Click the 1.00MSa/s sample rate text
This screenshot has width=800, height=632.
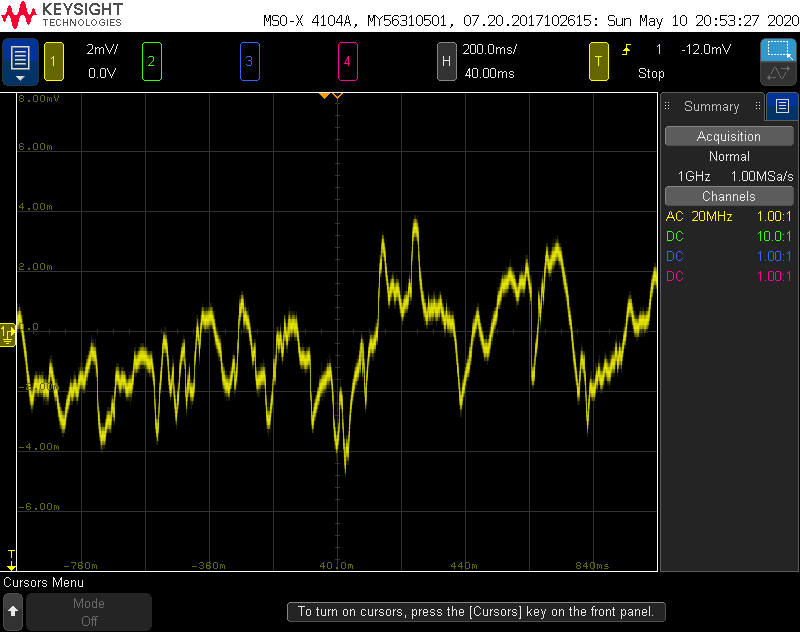click(762, 176)
